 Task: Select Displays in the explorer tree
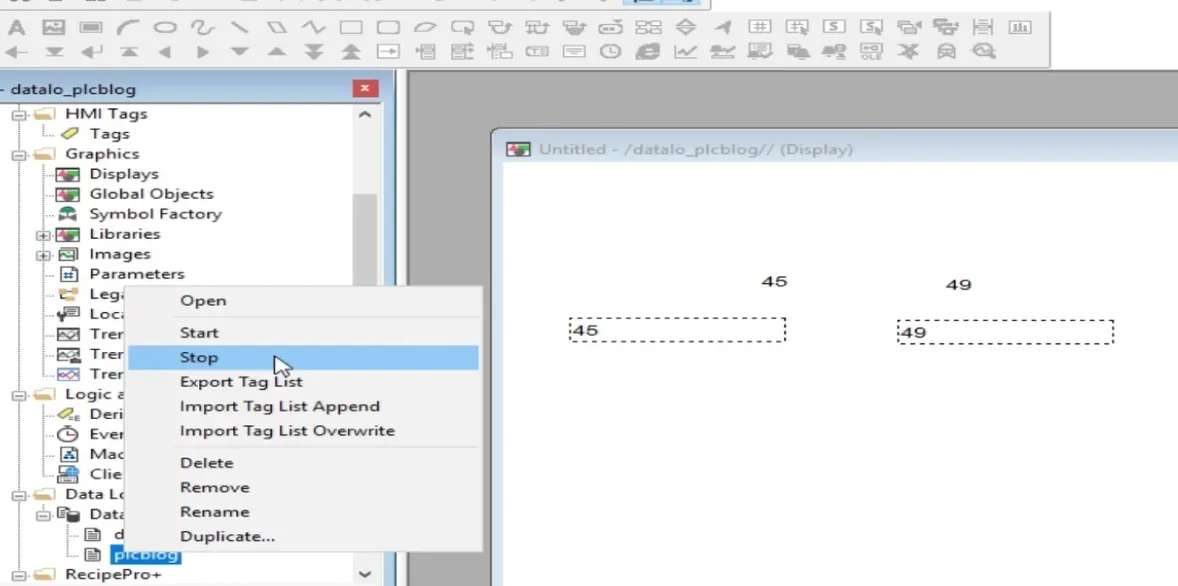pos(124,174)
